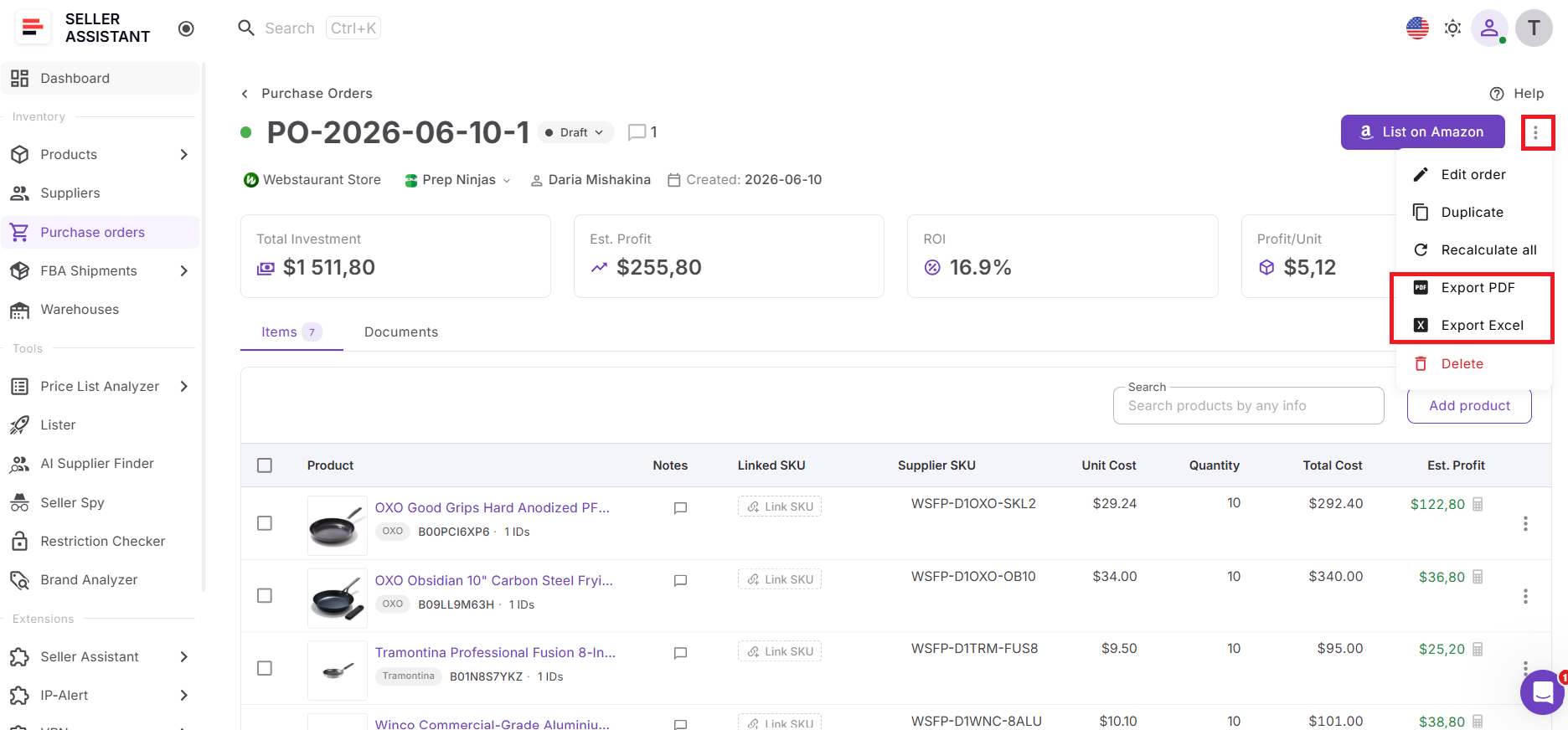This screenshot has height=730, width=1568.
Task: Focus the Search products input field
Action: tap(1248, 406)
